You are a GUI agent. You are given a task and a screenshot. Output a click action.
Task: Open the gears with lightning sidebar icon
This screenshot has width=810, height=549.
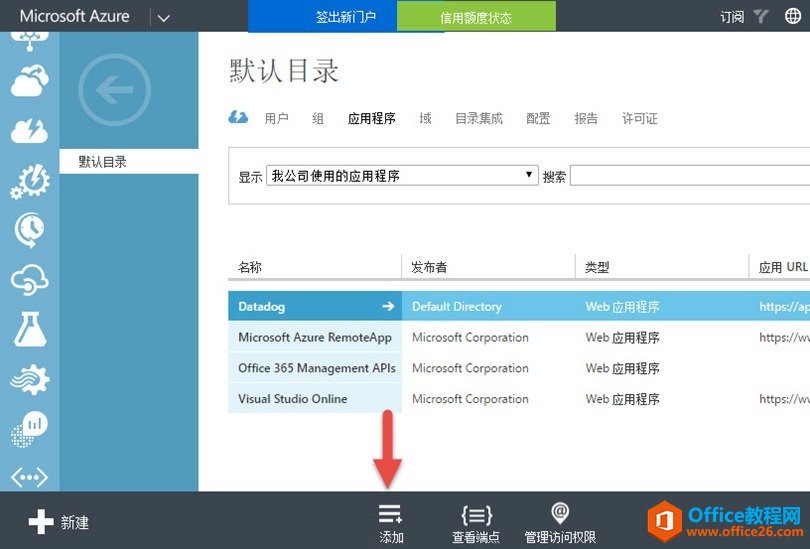point(29,181)
